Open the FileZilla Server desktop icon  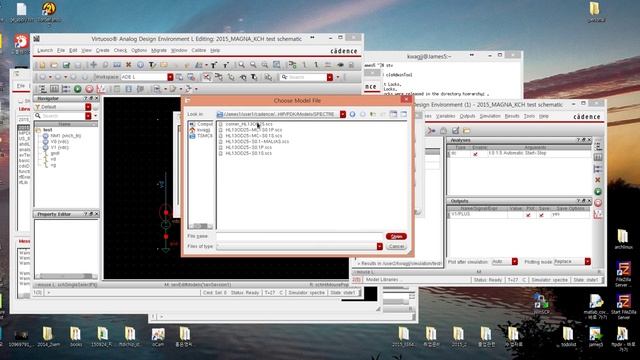(x=624, y=274)
